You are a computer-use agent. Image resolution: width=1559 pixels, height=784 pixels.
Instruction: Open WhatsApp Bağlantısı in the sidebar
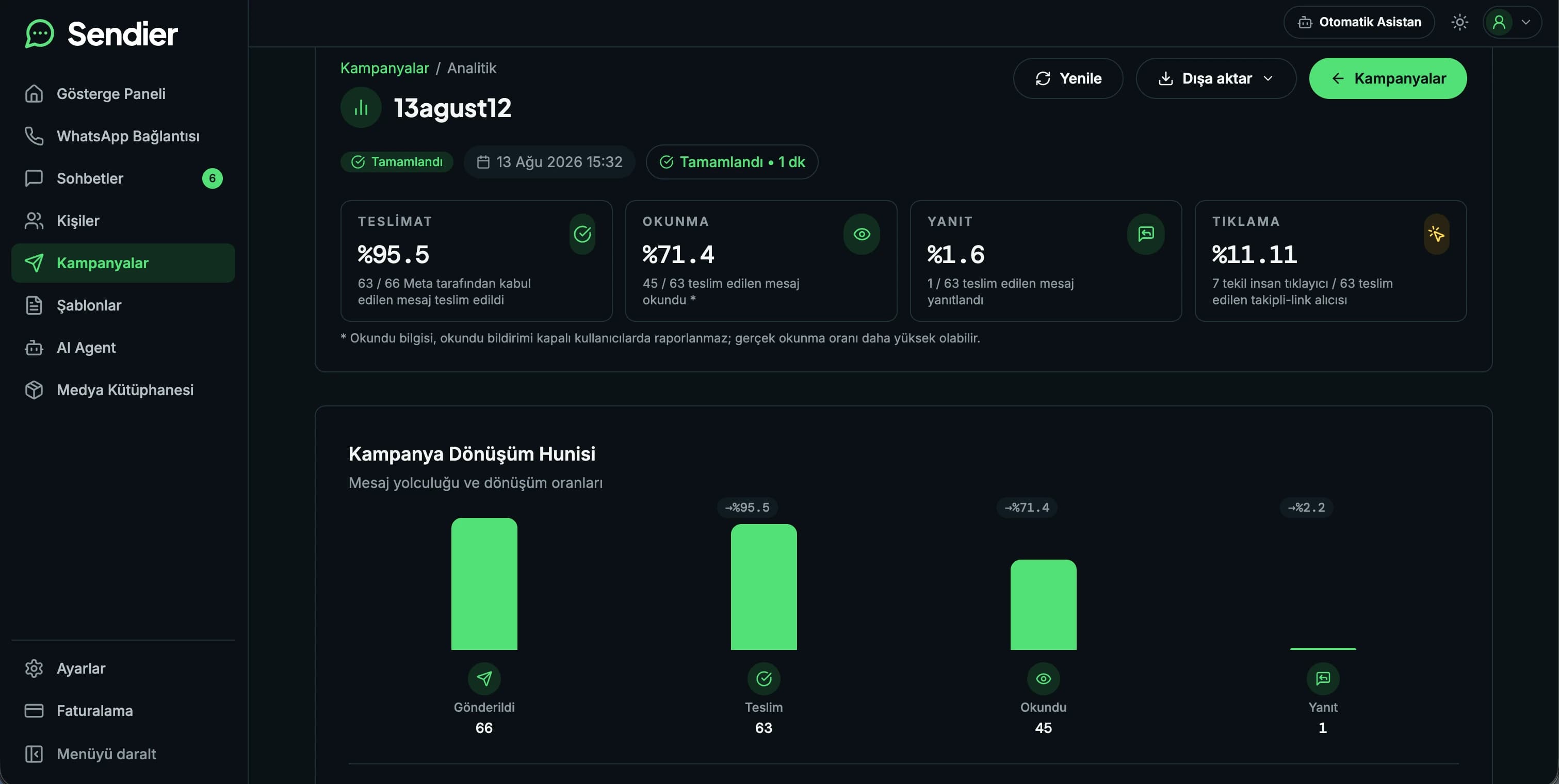[123, 136]
